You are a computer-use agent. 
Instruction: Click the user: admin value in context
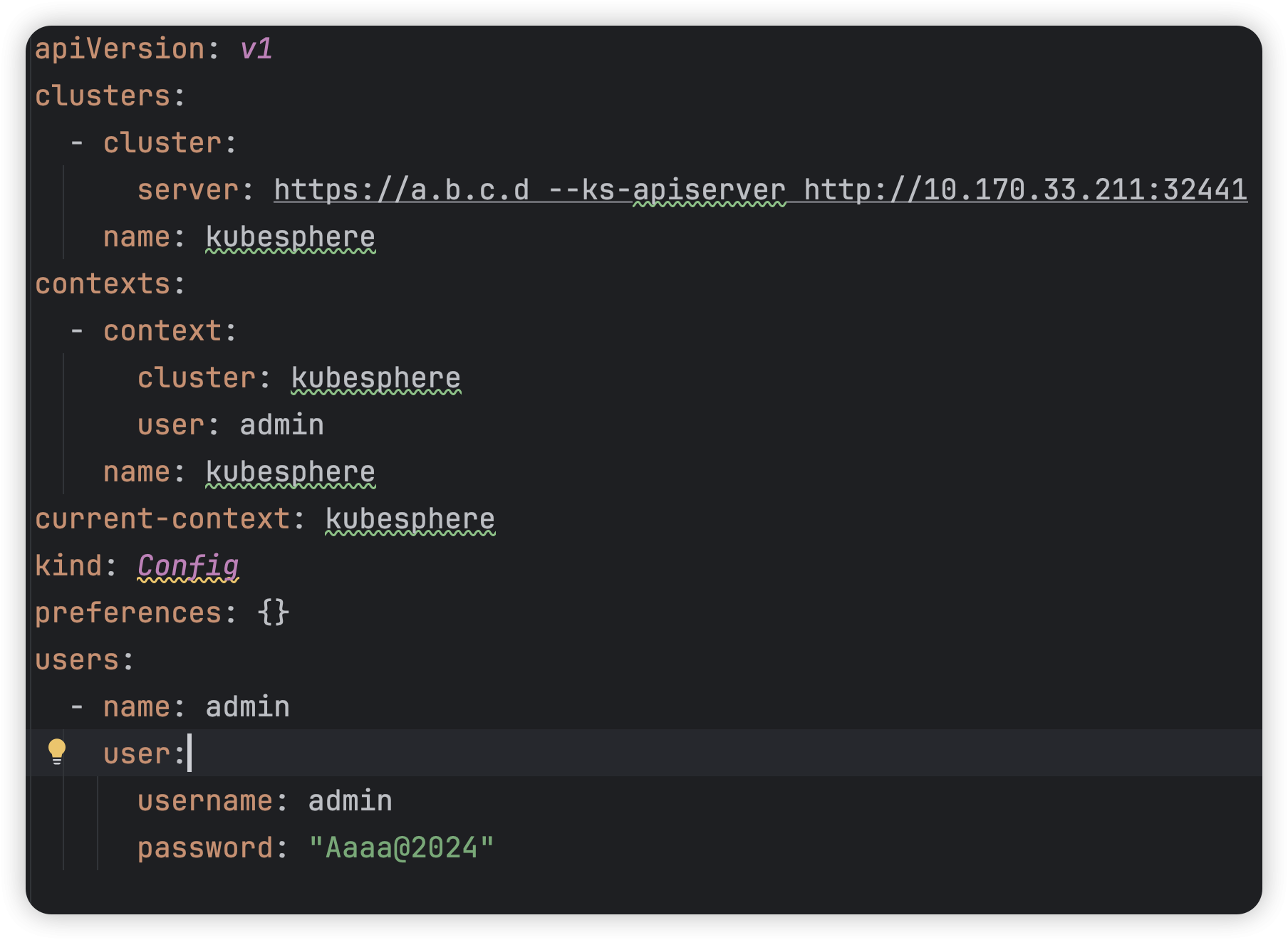coord(282,425)
